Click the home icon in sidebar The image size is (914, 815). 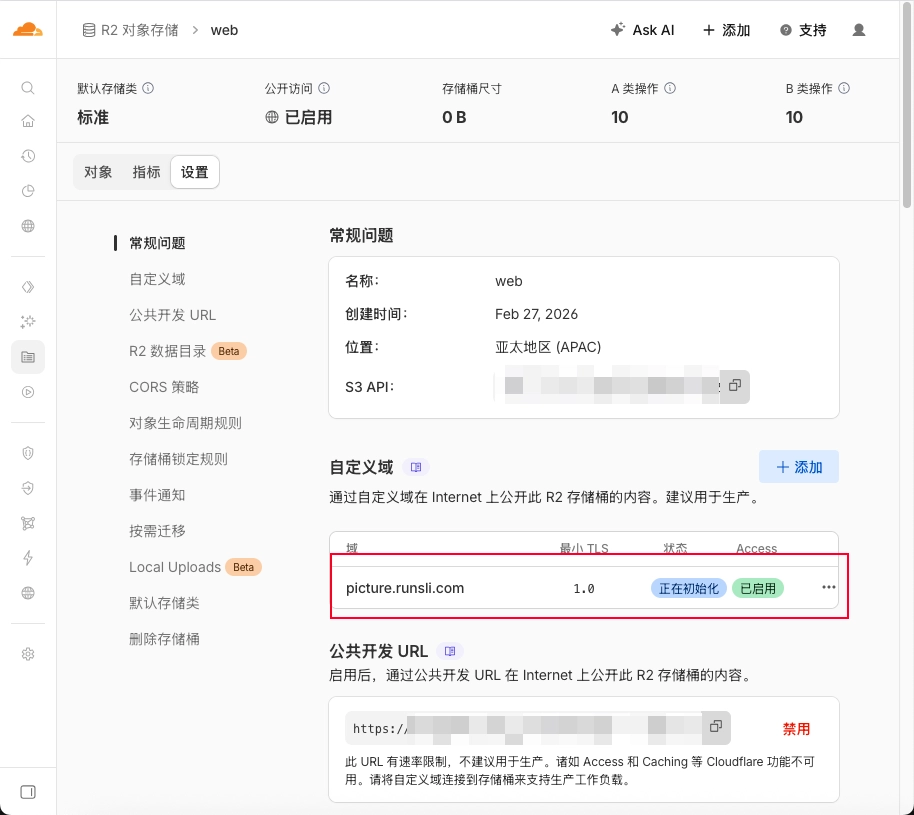(28, 122)
